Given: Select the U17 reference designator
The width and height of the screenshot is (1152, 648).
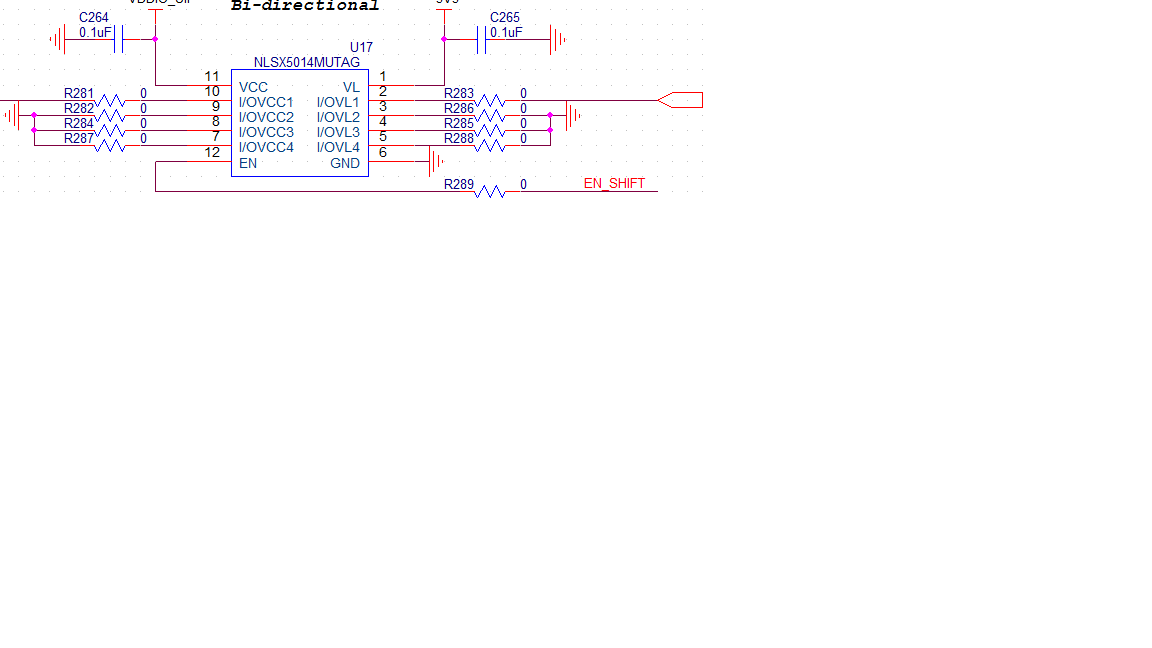Looking at the screenshot, I should click(x=361, y=47).
